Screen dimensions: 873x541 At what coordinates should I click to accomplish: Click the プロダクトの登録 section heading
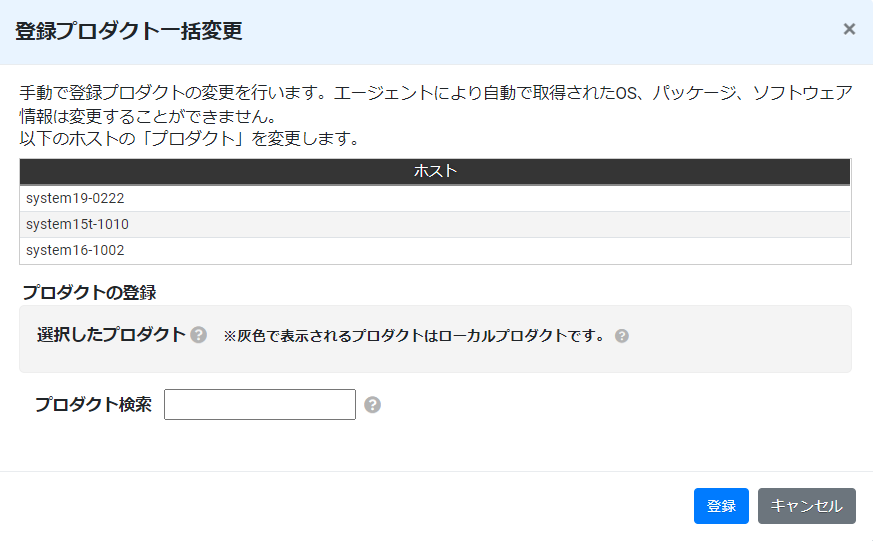point(89,292)
